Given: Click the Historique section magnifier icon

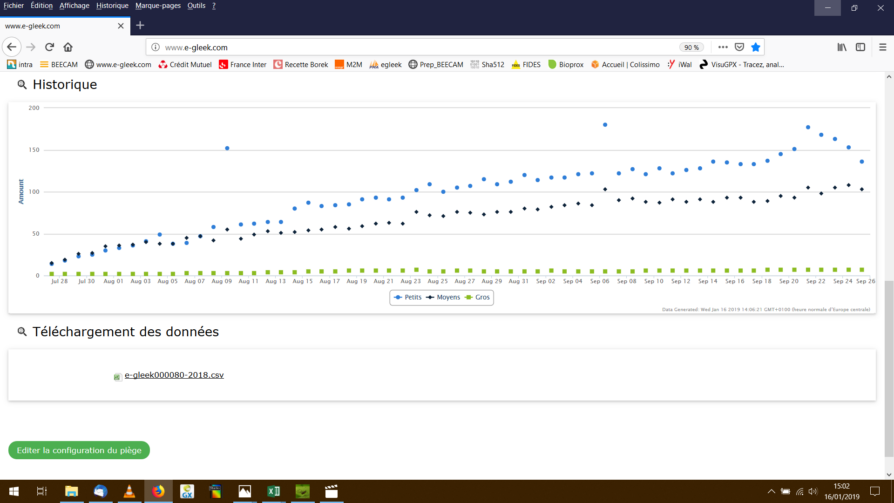Looking at the screenshot, I should point(22,84).
